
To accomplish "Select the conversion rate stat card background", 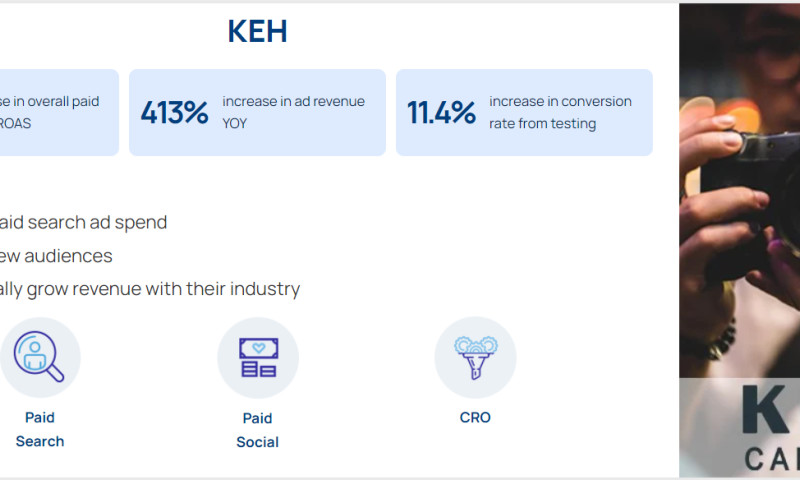I will pyautogui.click(x=524, y=142).
